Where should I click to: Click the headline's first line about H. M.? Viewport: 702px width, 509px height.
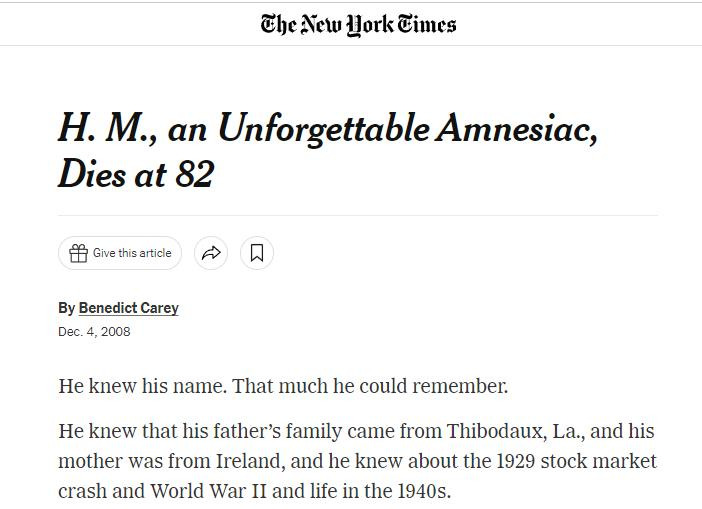coord(327,129)
